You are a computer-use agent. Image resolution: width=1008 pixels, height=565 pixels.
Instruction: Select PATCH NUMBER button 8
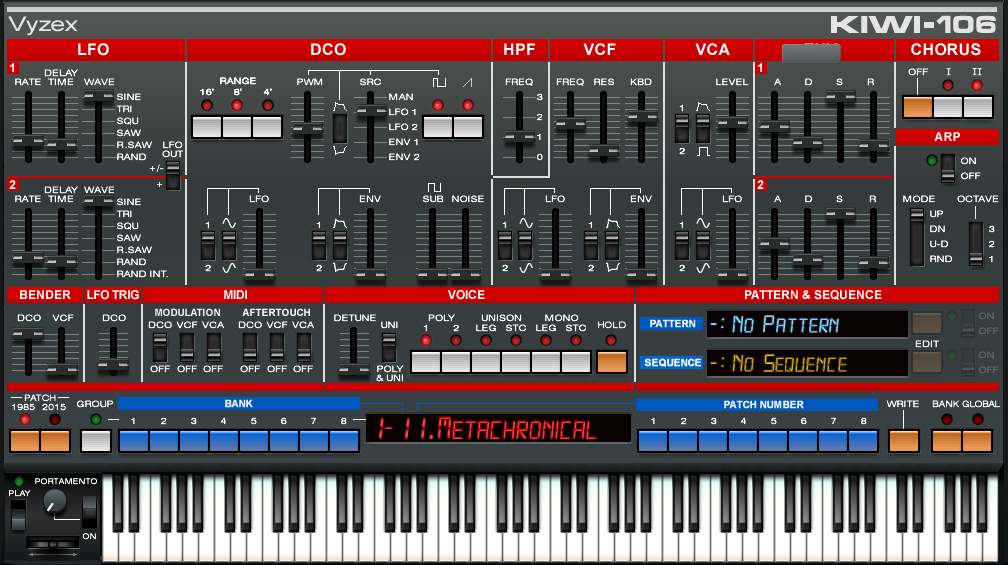tap(863, 441)
